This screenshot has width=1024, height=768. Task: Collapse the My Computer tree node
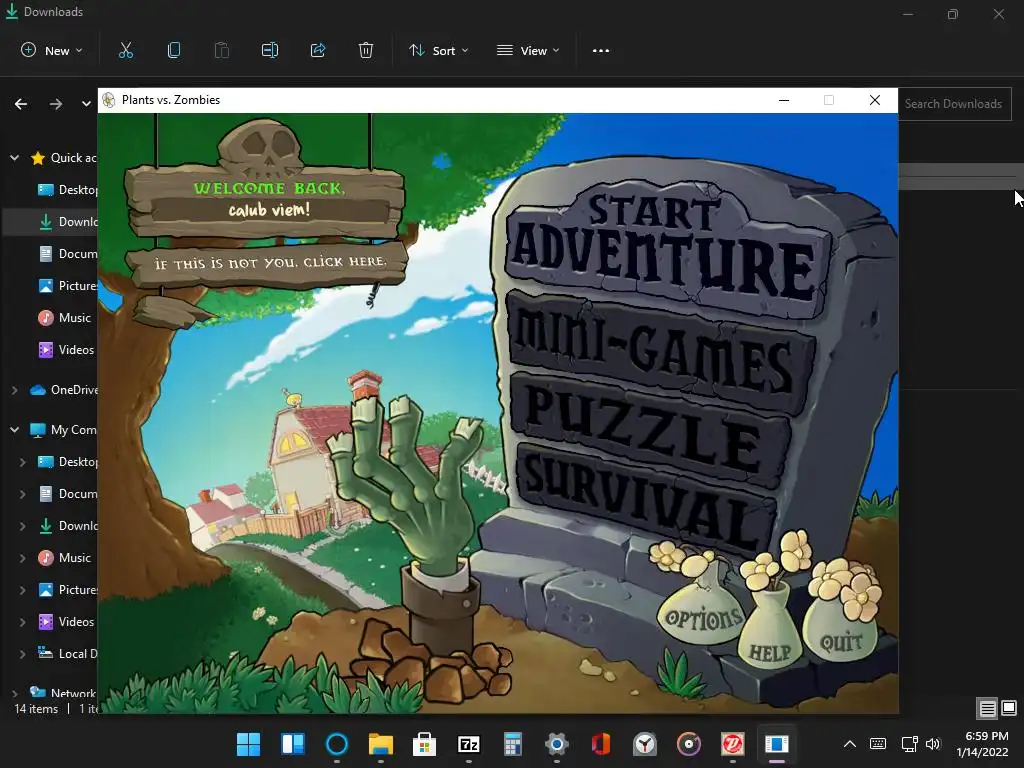tap(14, 430)
